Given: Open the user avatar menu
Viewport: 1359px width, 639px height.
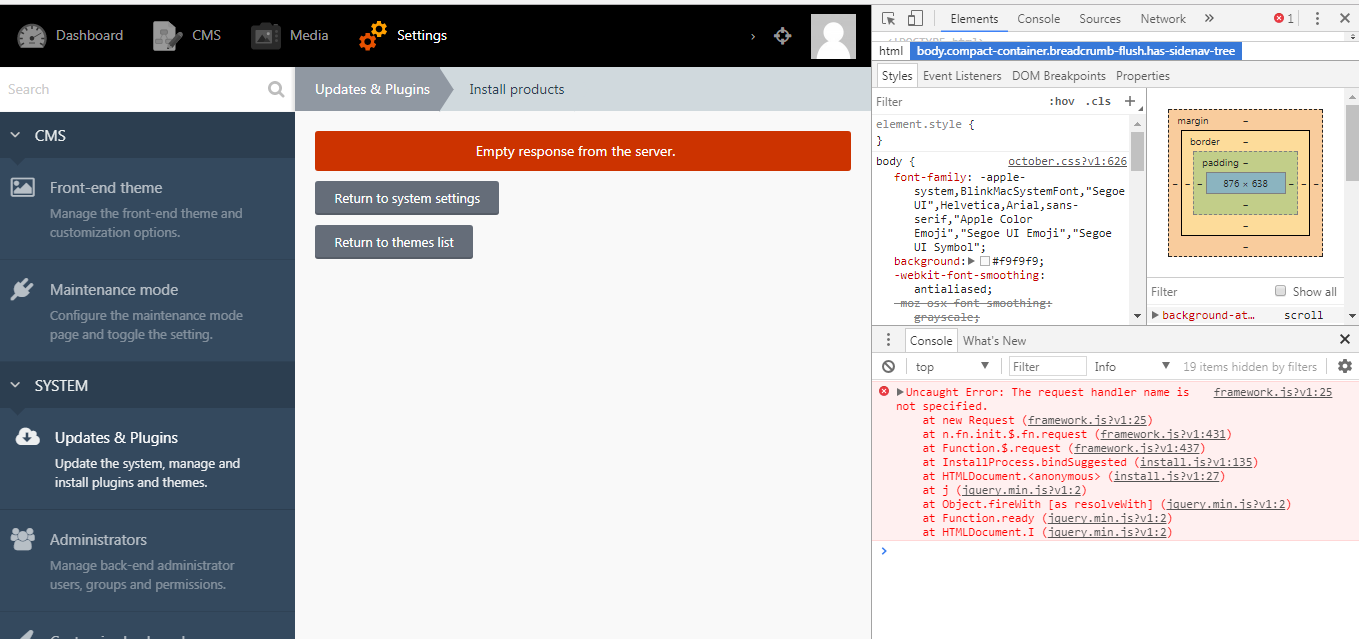Looking at the screenshot, I should pyautogui.click(x=833, y=37).
